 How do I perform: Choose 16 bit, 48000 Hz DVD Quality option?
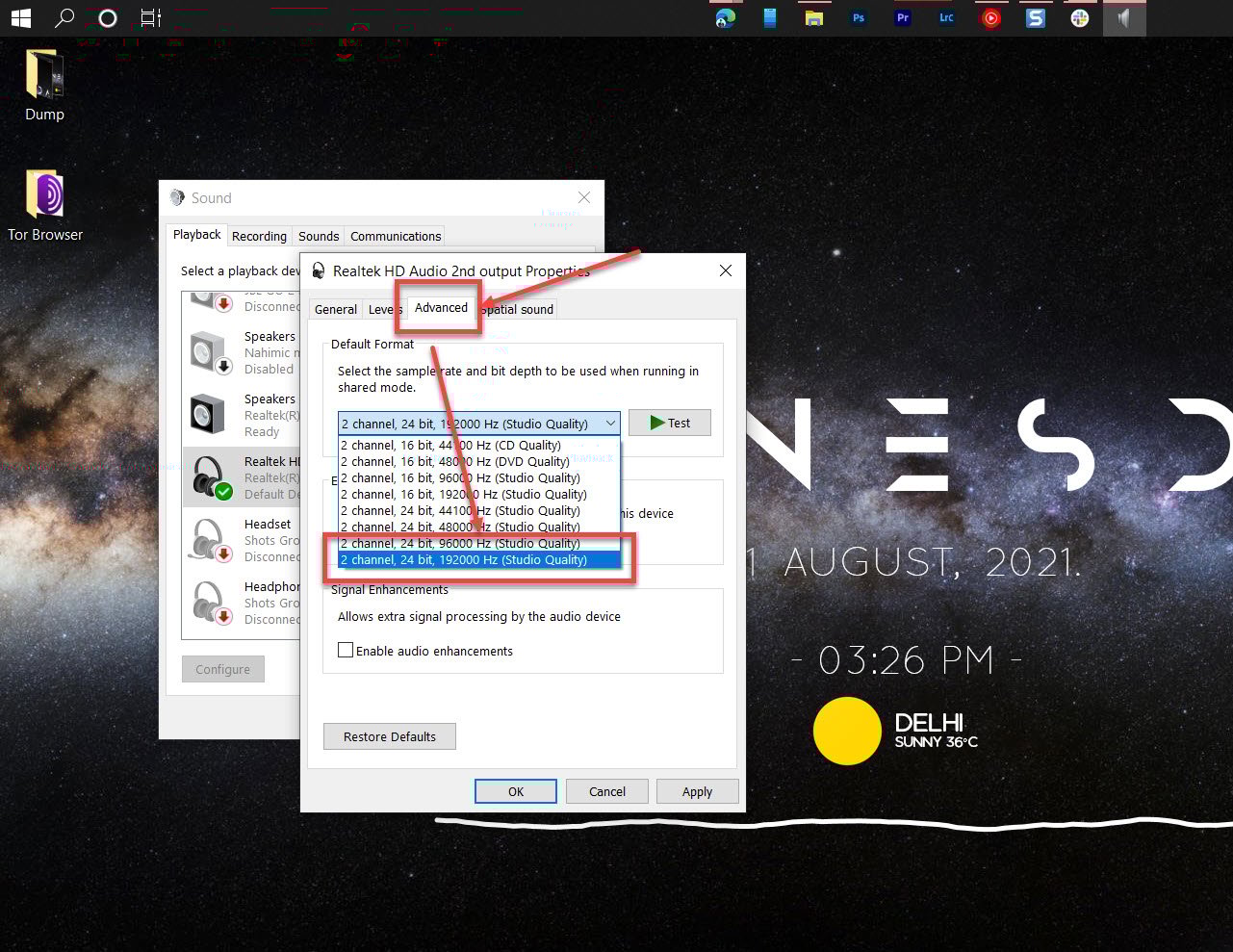pos(479,462)
